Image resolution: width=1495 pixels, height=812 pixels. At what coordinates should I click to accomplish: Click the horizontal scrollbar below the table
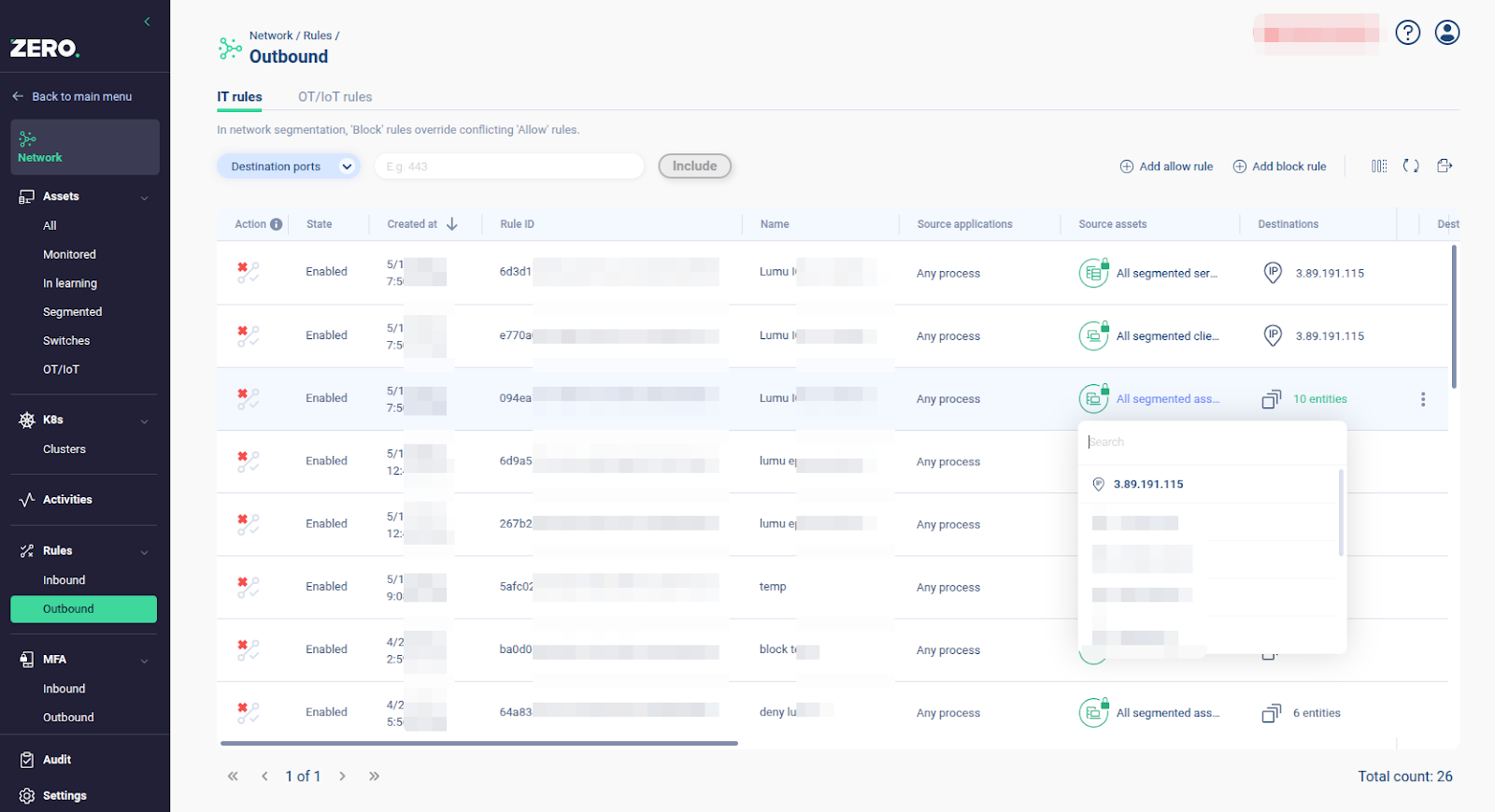478,744
